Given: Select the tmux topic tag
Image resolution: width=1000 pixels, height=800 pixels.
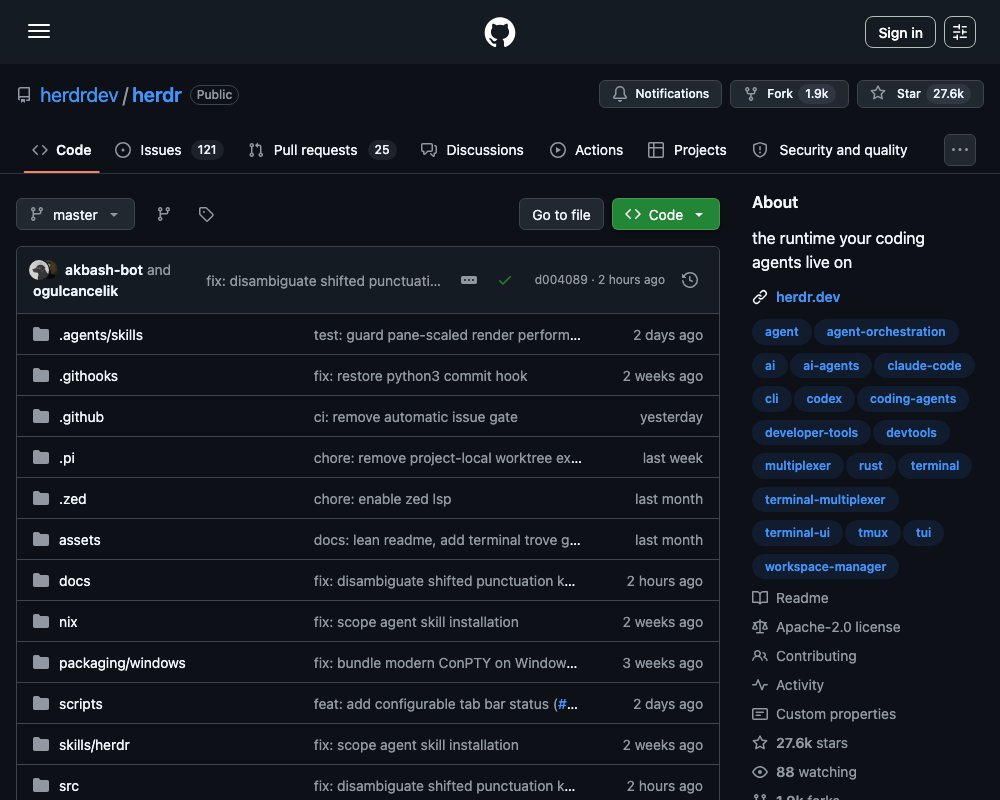Looking at the screenshot, I should [x=872, y=533].
